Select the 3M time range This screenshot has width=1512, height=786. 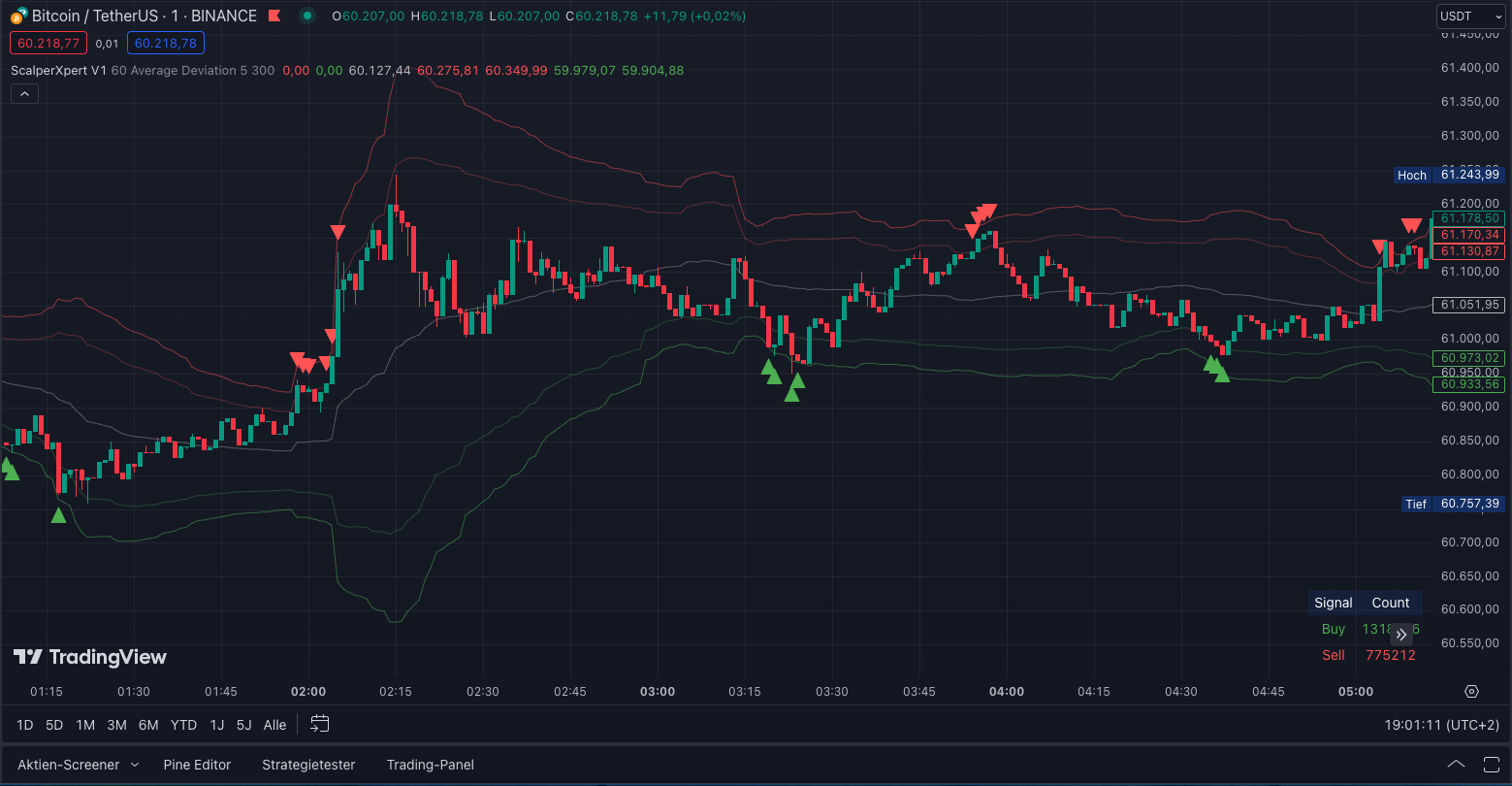pyautogui.click(x=117, y=725)
